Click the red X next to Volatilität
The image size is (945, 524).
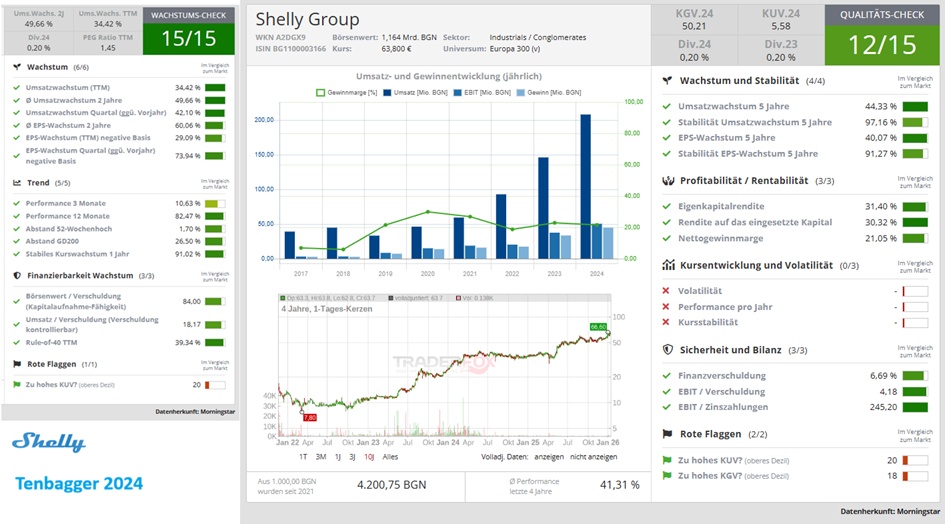click(667, 291)
